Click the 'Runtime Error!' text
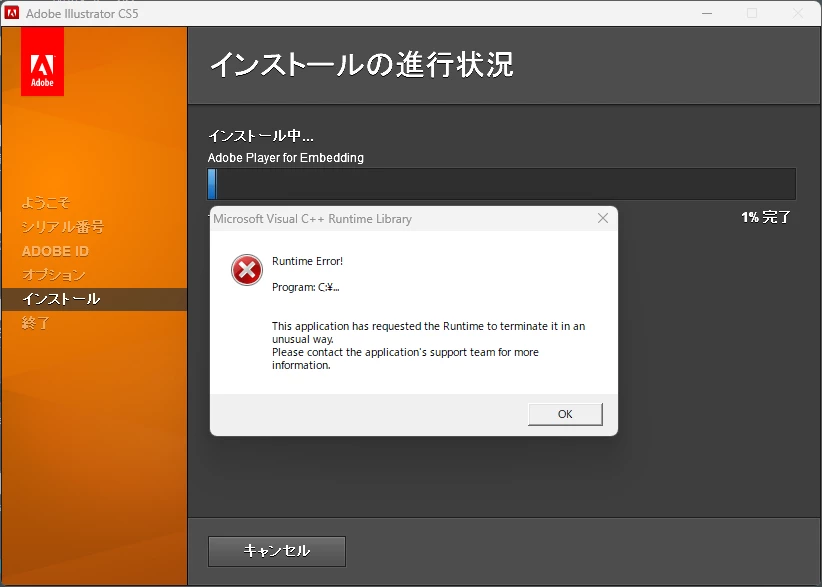 point(307,261)
